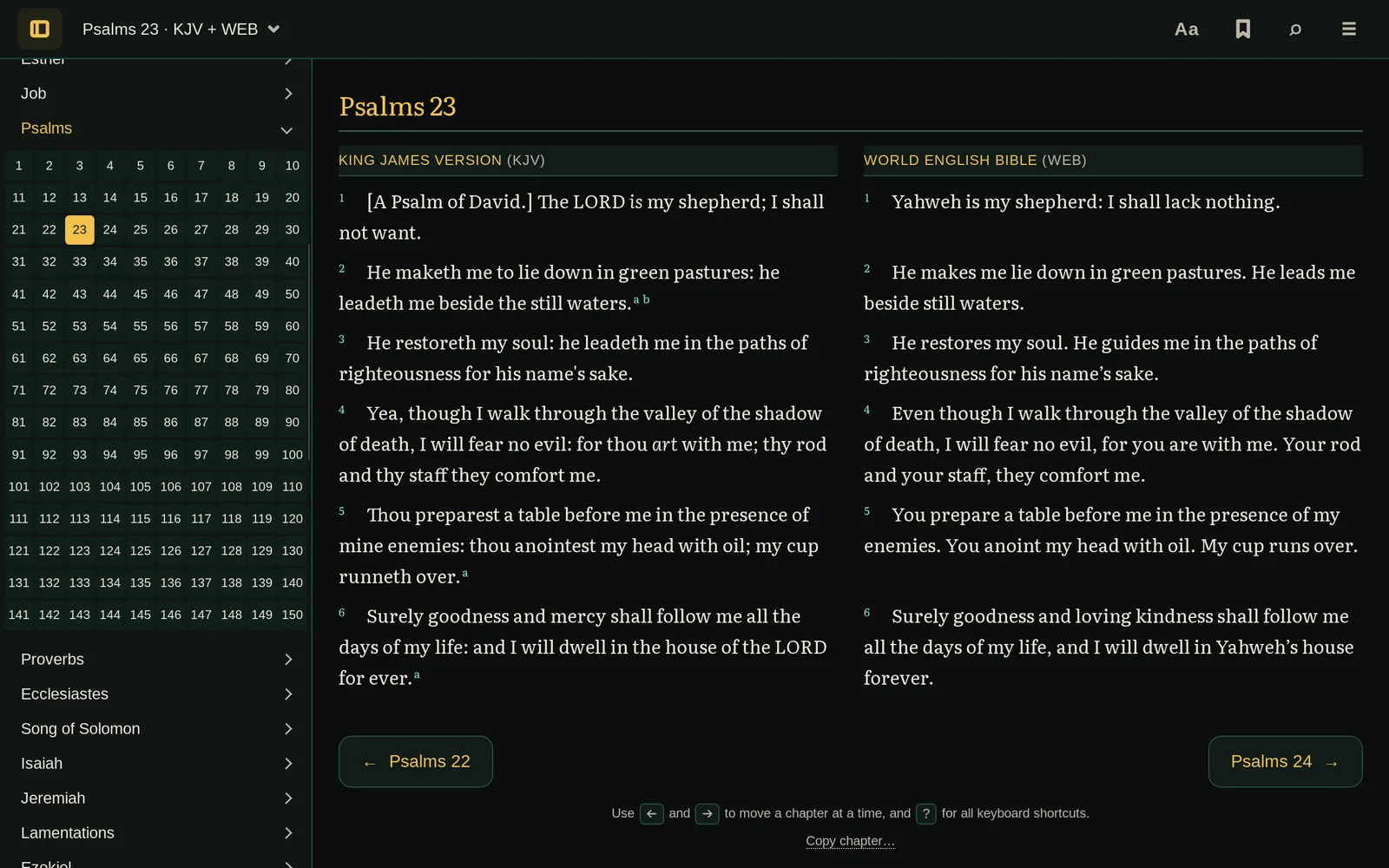Expand the Proverbs book

156,660
